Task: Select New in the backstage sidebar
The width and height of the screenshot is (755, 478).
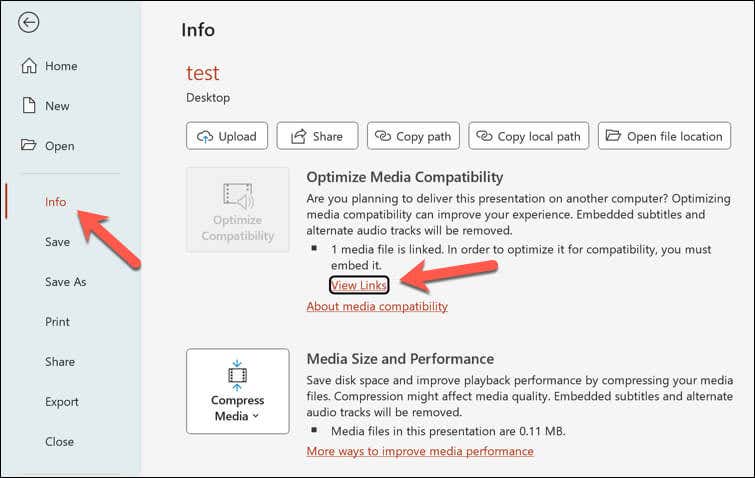Action: [x=45, y=105]
